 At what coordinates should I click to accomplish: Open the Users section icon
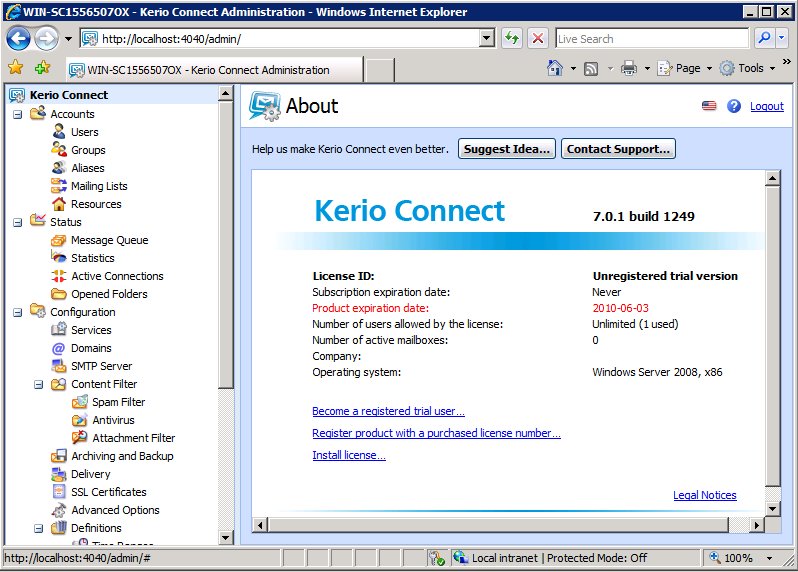59,132
